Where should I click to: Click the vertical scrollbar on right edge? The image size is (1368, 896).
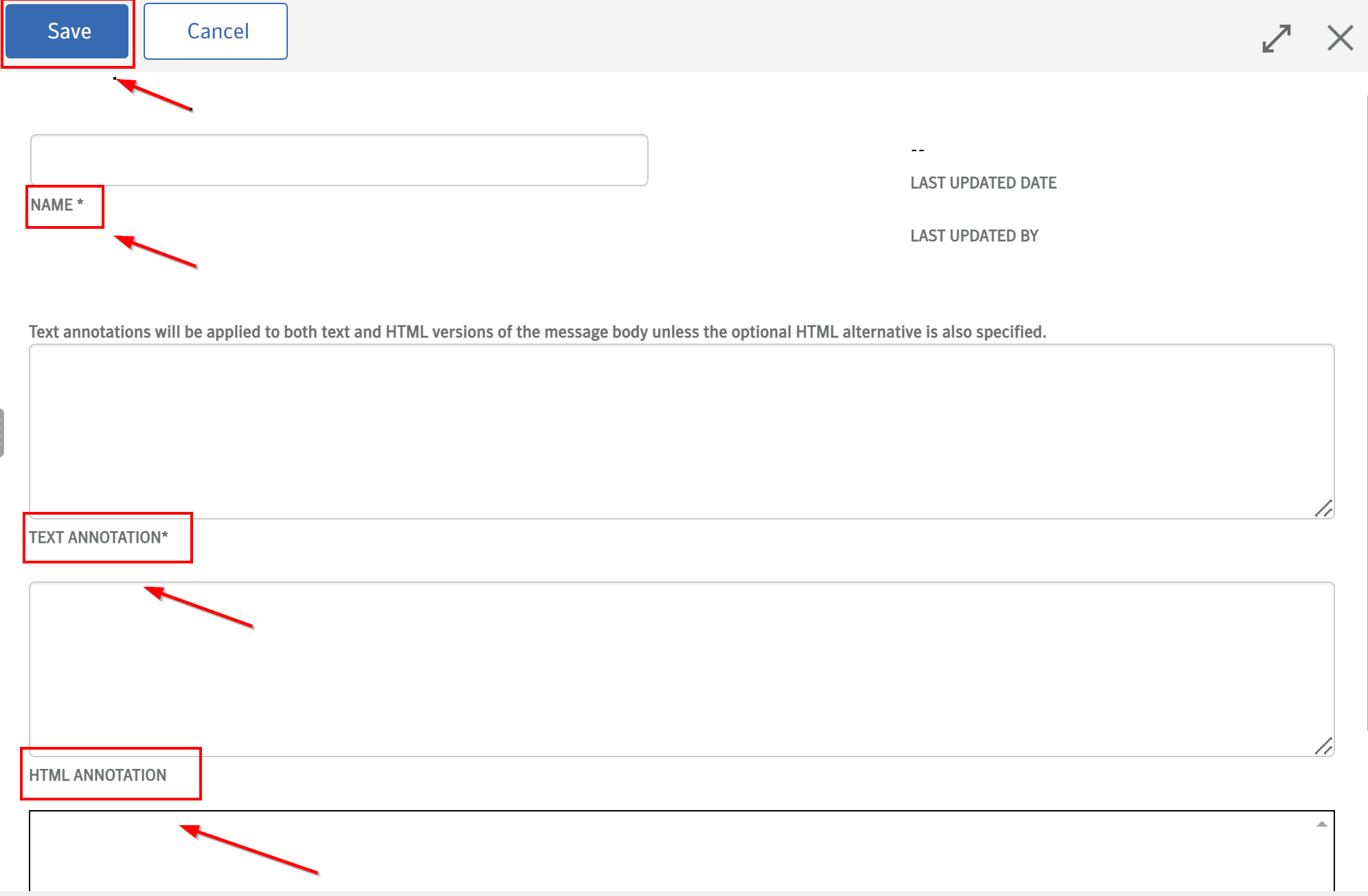click(1366, 412)
